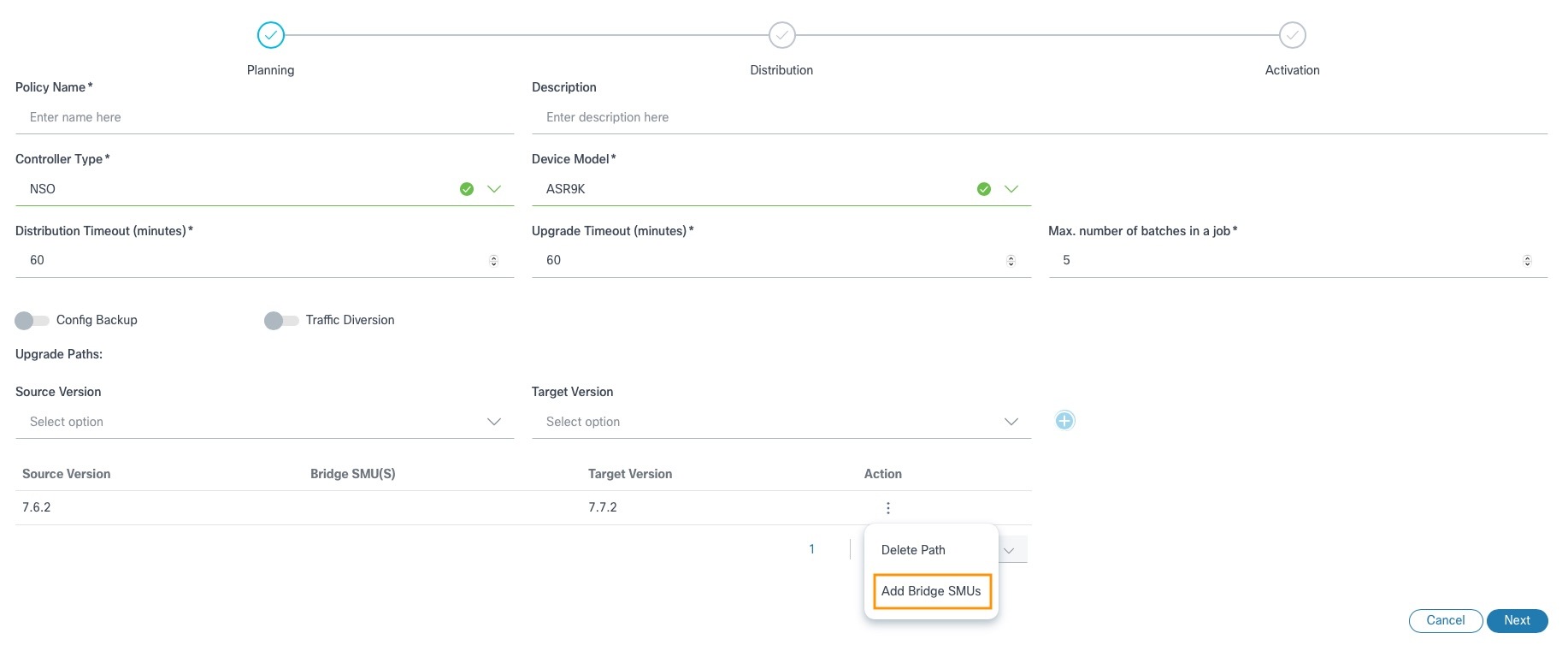This screenshot has height=651, width=1568.
Task: Enable the Traffic Diversion toggle
Action: 281,321
